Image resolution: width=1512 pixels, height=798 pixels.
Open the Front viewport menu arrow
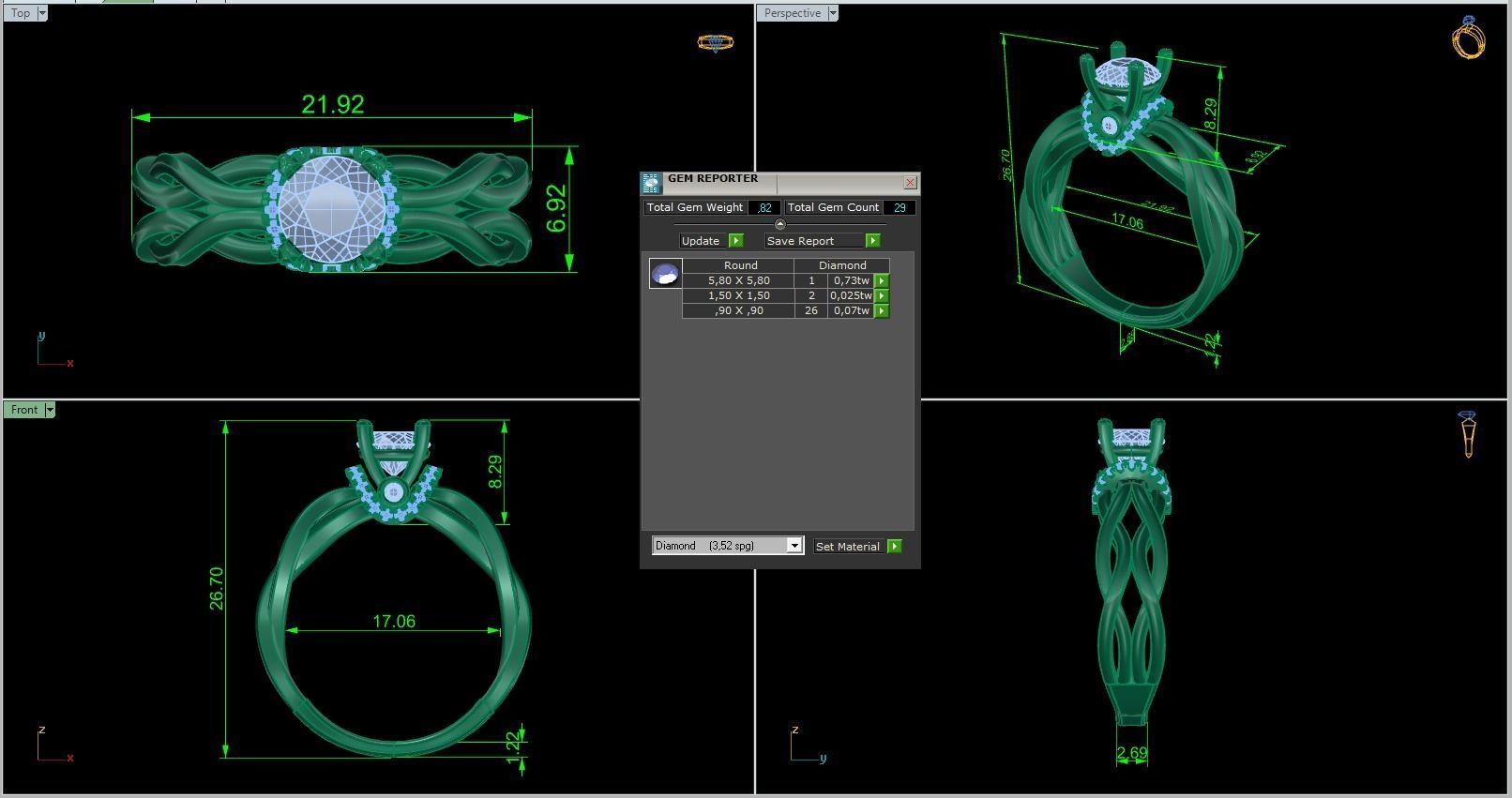(x=50, y=410)
